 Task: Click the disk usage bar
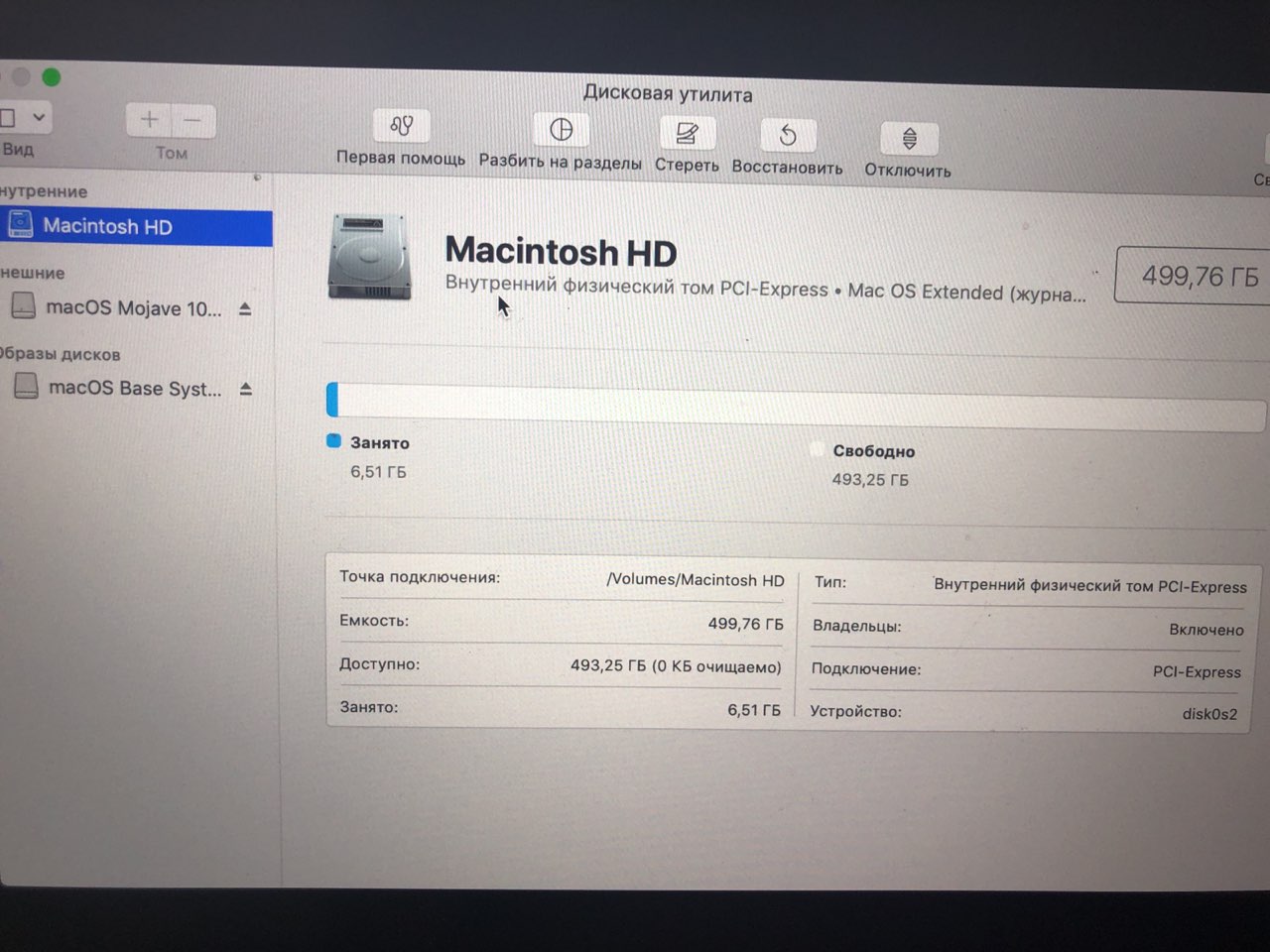[x=796, y=407]
